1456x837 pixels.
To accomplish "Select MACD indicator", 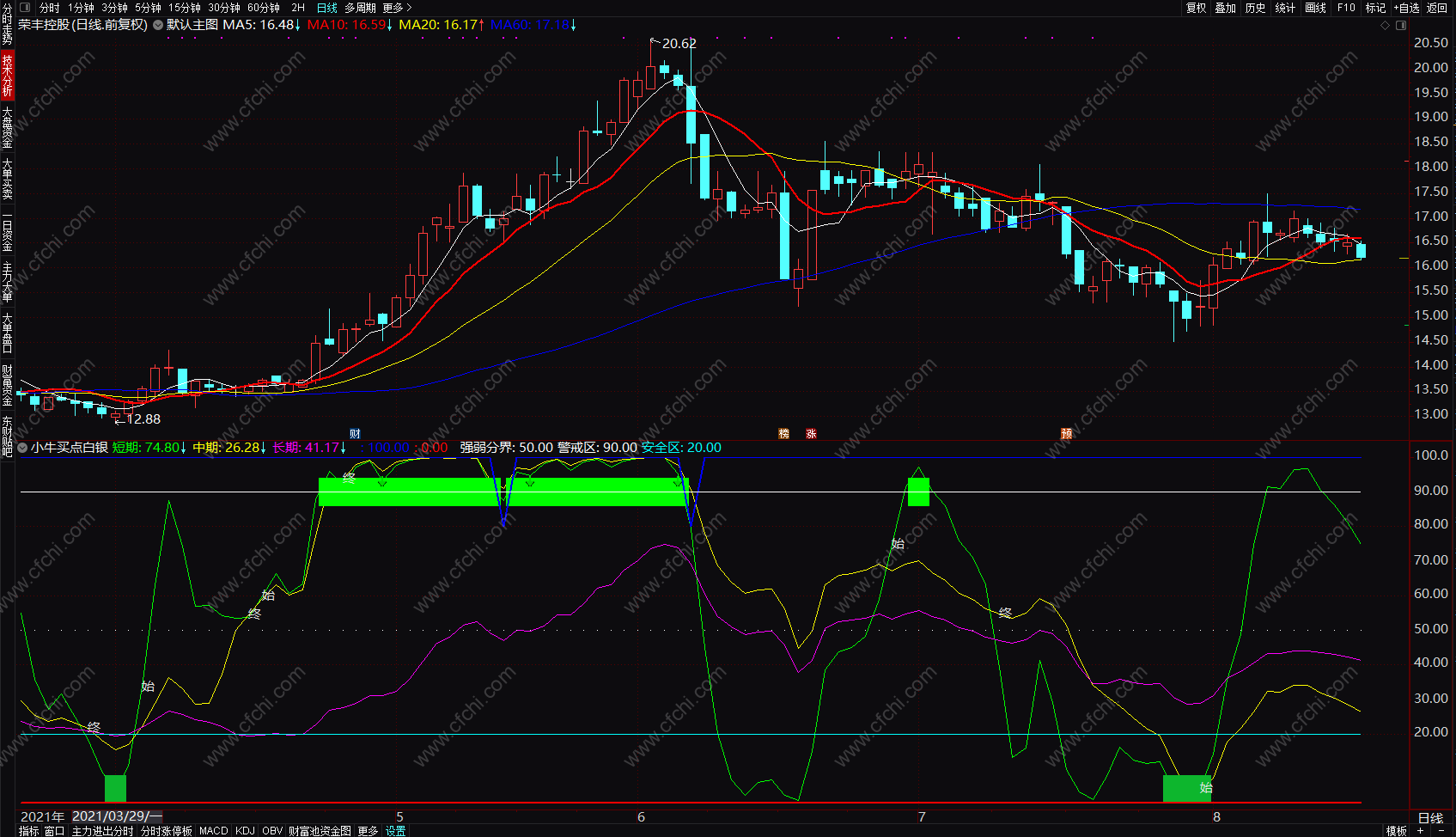I will pyautogui.click(x=214, y=831).
